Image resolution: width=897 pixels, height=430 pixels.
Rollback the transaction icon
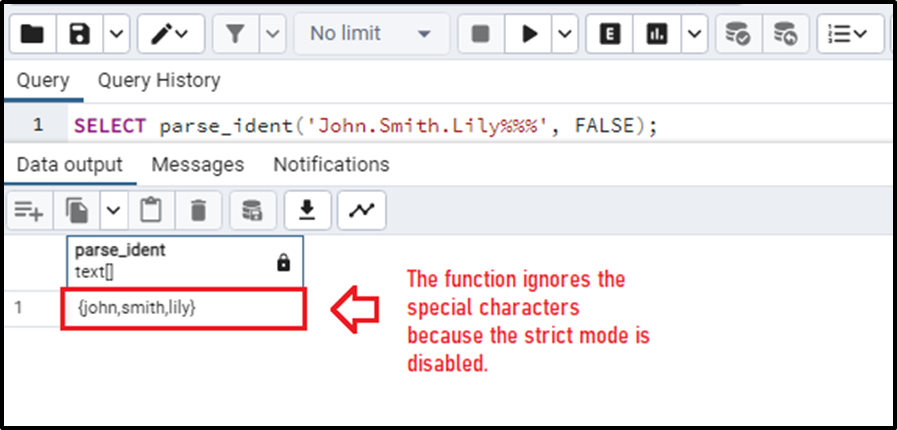[785, 34]
